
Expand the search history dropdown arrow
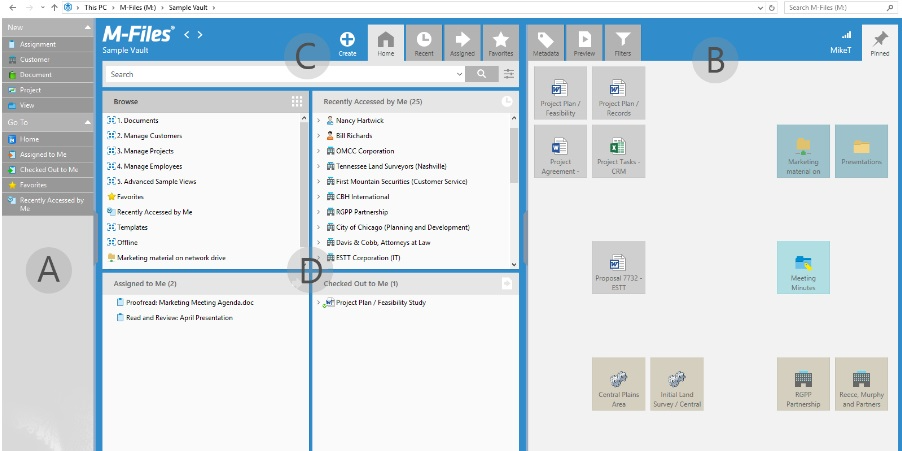coord(459,74)
